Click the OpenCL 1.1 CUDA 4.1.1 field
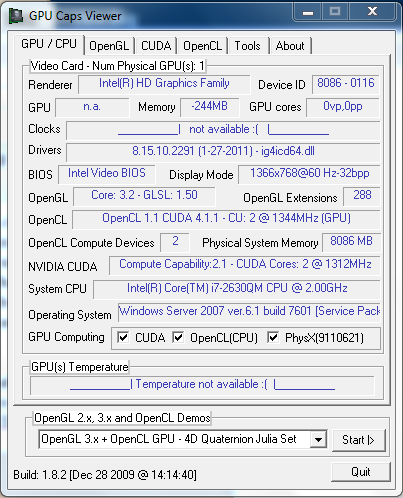 click(226, 219)
